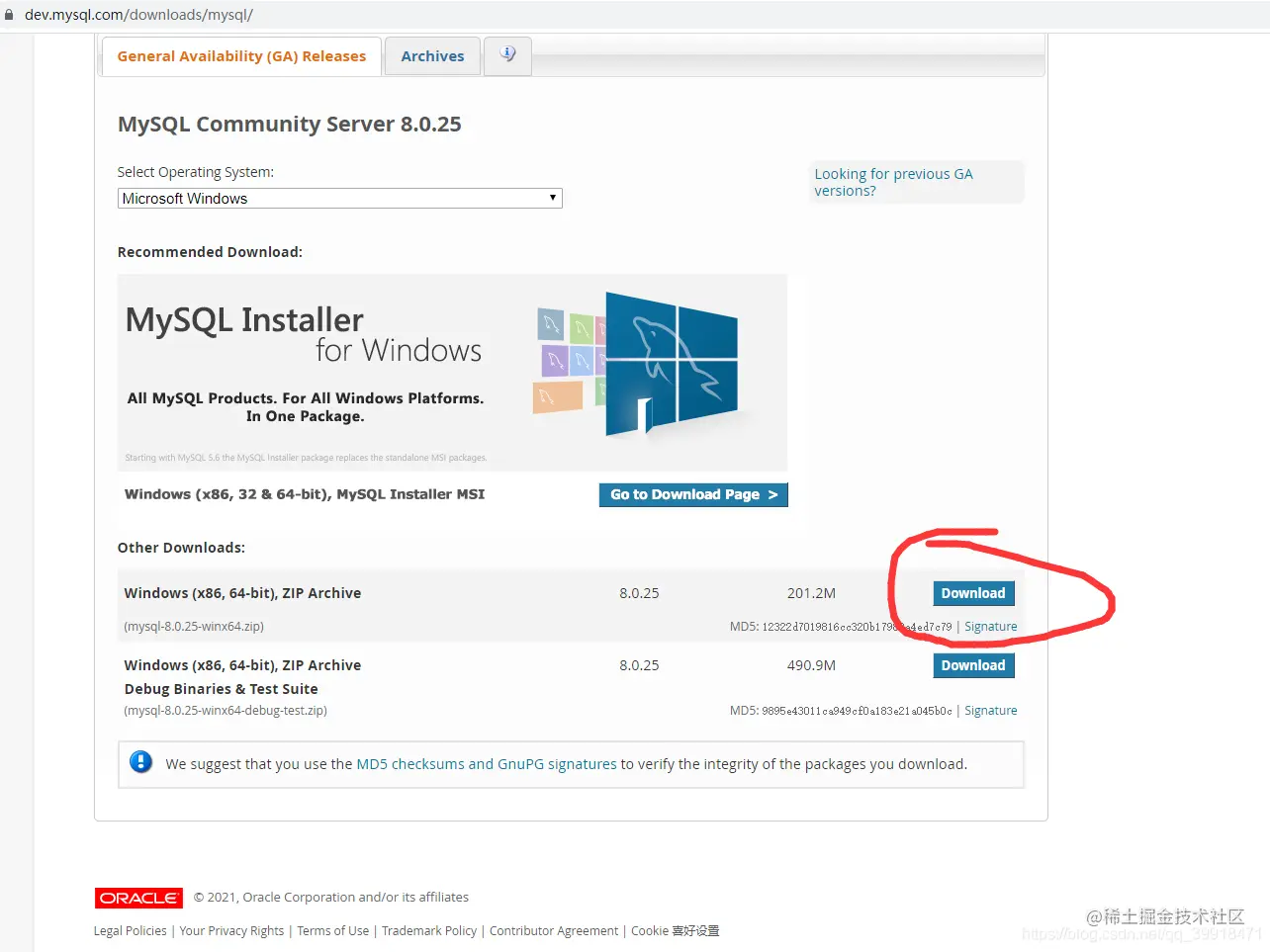
Task: Open the Cookie 喜好设置 footer link
Action: [675, 931]
